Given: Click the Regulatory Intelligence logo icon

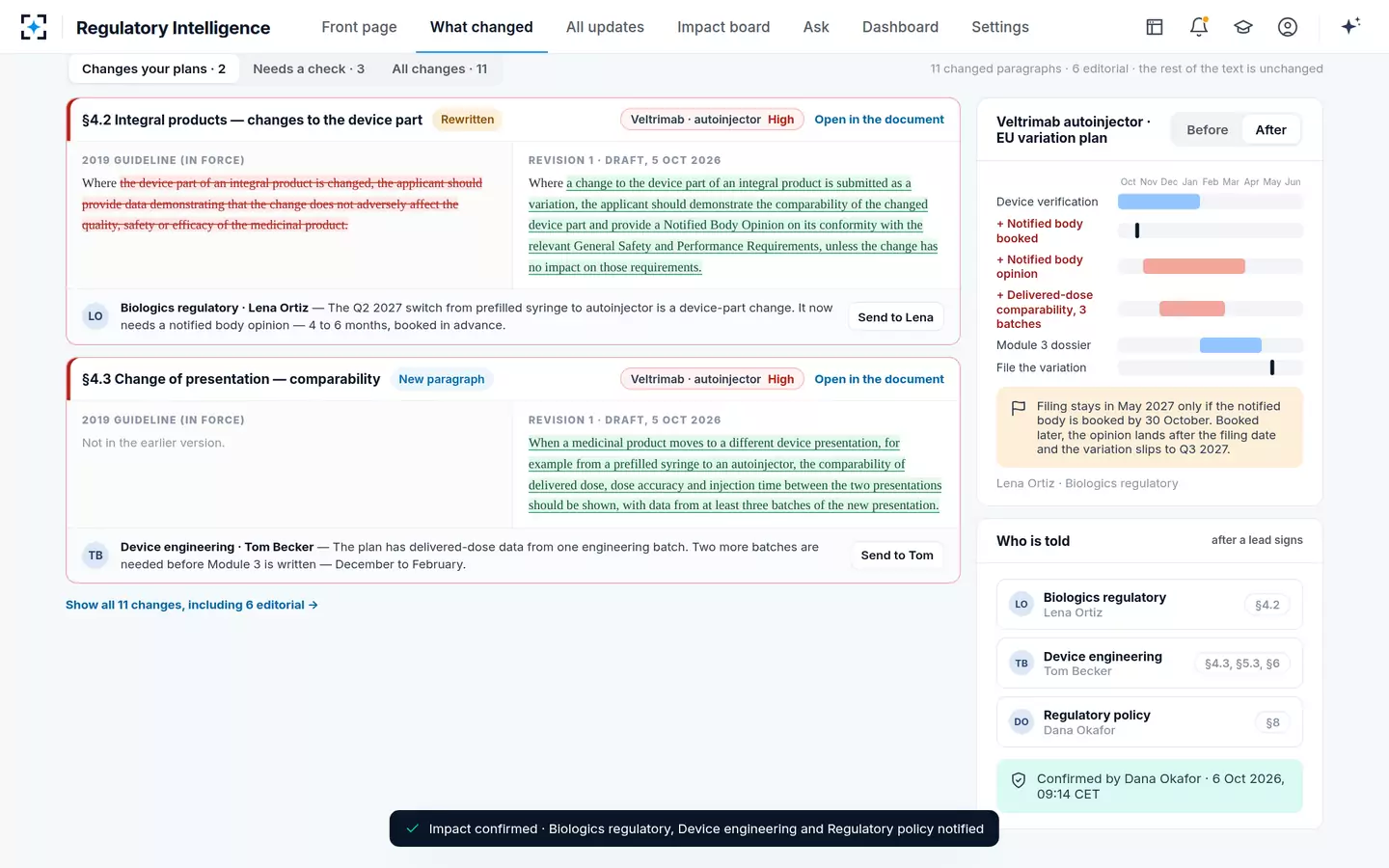Looking at the screenshot, I should (x=34, y=27).
